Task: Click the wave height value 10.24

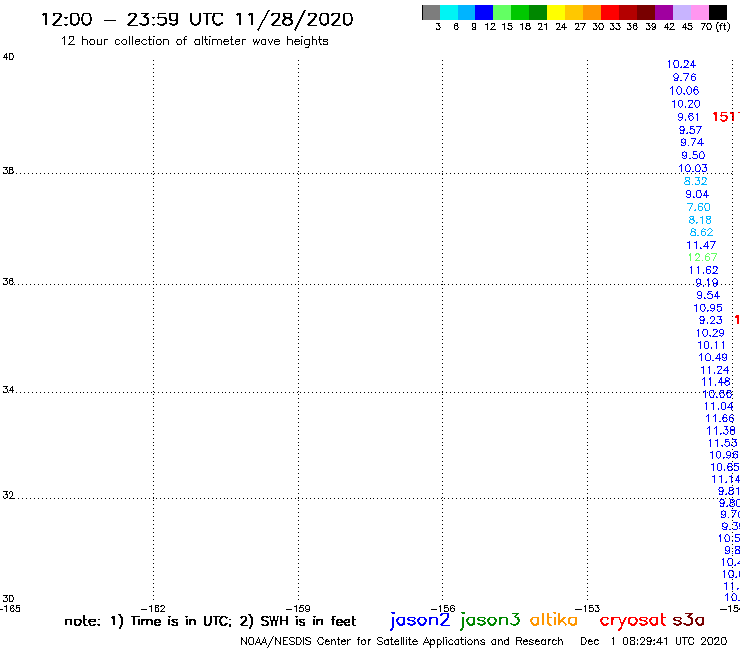Action: 681,65
